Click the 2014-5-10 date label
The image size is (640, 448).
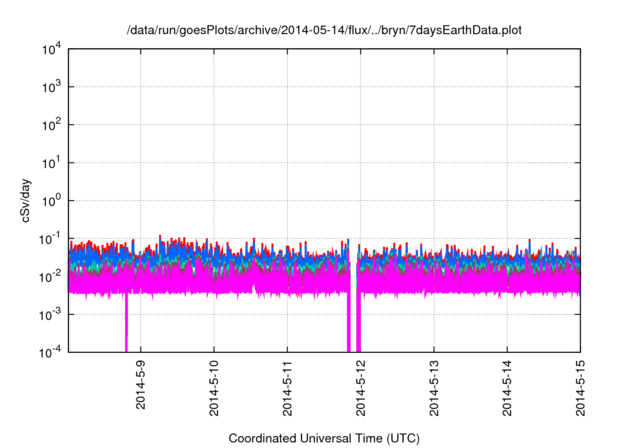pos(214,388)
